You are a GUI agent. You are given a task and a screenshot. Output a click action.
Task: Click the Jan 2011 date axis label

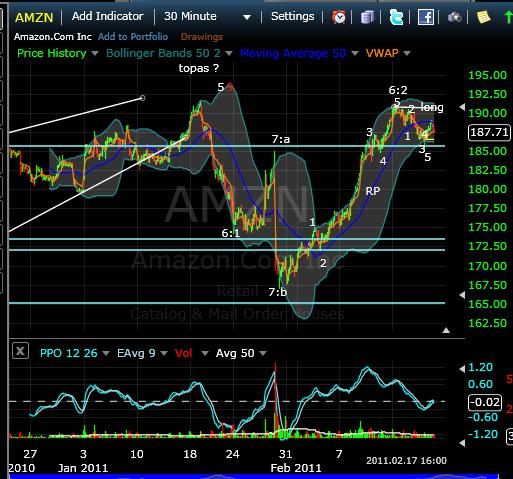83,468
